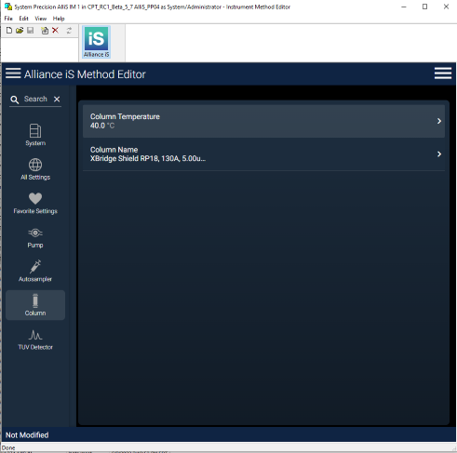
Task: Minimize the Instrument Method Editor window
Action: tap(404, 7)
